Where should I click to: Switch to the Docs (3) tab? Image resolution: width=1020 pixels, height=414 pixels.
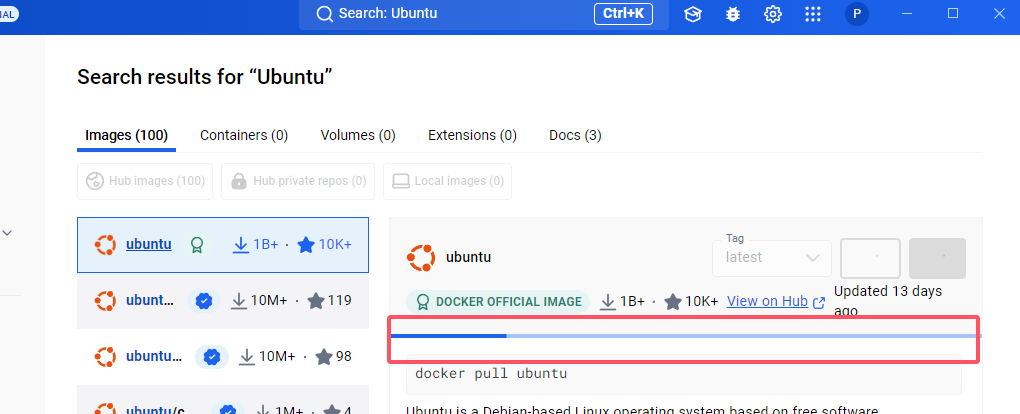(575, 135)
